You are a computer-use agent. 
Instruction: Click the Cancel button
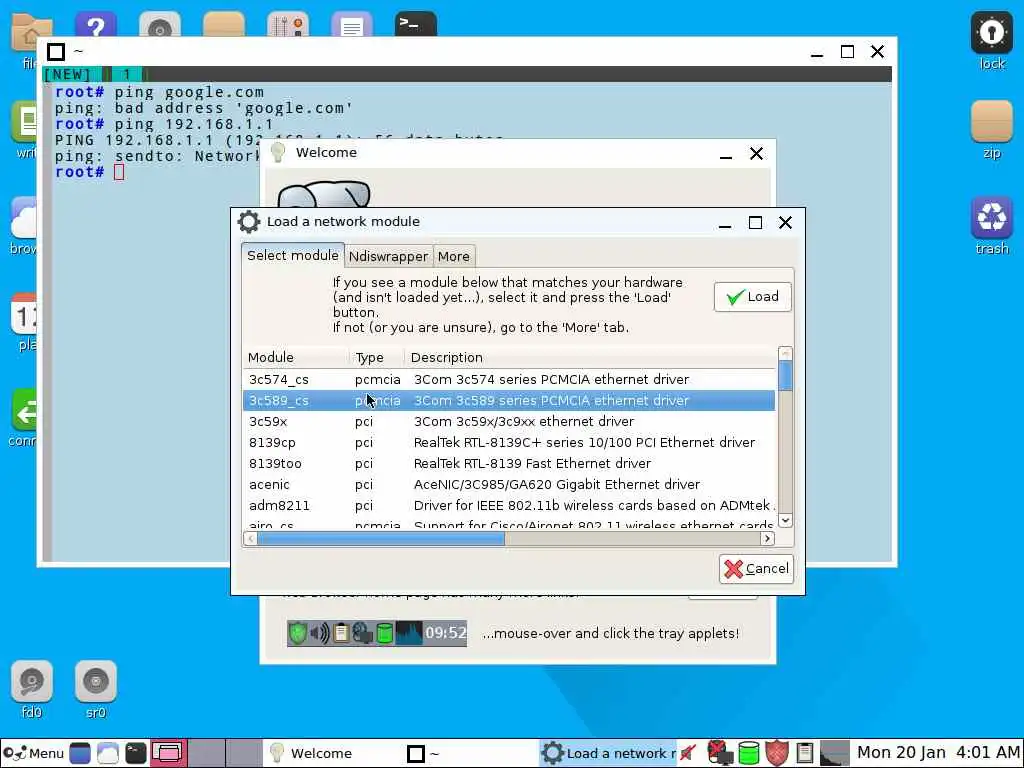[756, 569]
